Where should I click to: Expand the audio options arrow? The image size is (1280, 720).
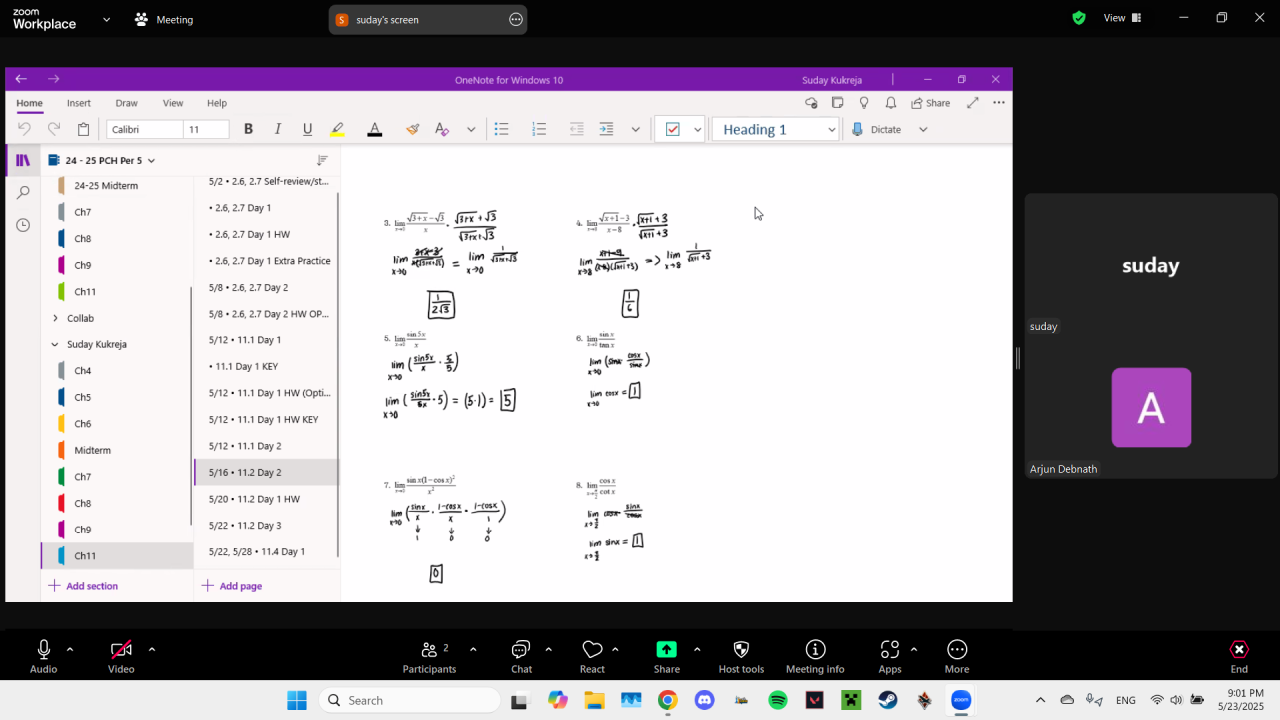coord(70,649)
